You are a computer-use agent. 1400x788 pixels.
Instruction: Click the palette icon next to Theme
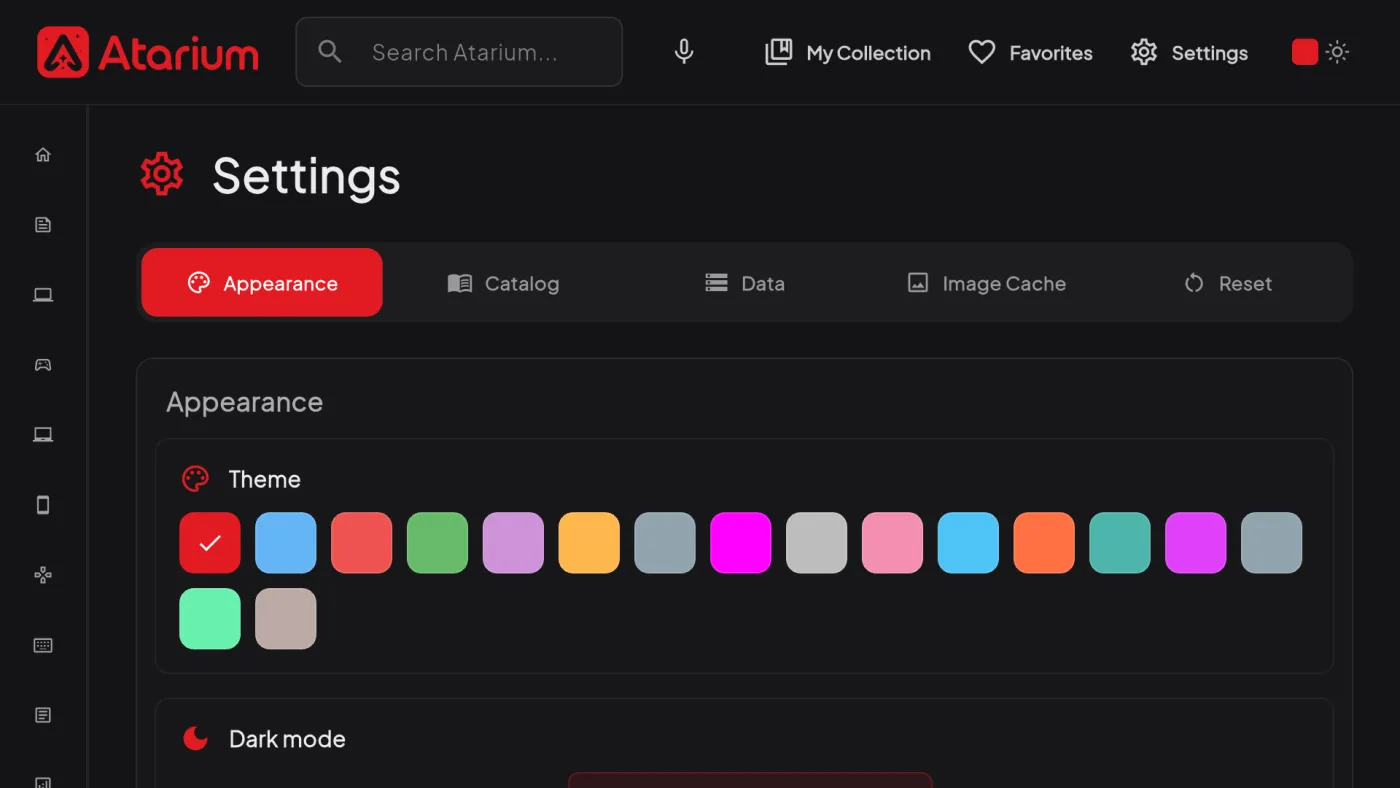(x=195, y=479)
